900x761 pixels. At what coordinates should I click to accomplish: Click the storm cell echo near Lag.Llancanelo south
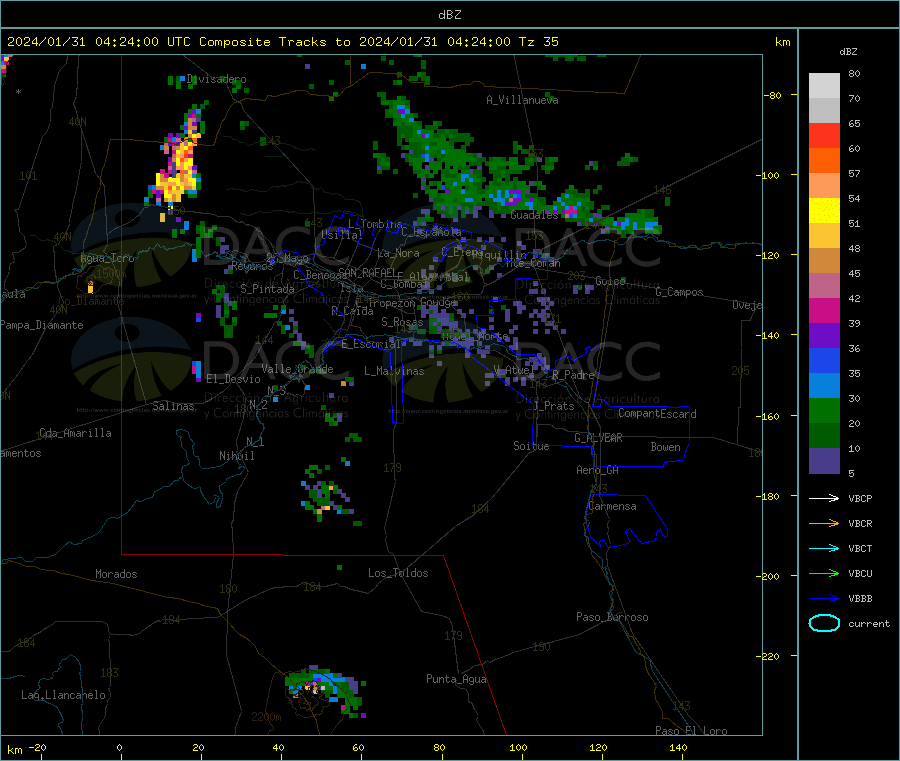325,690
